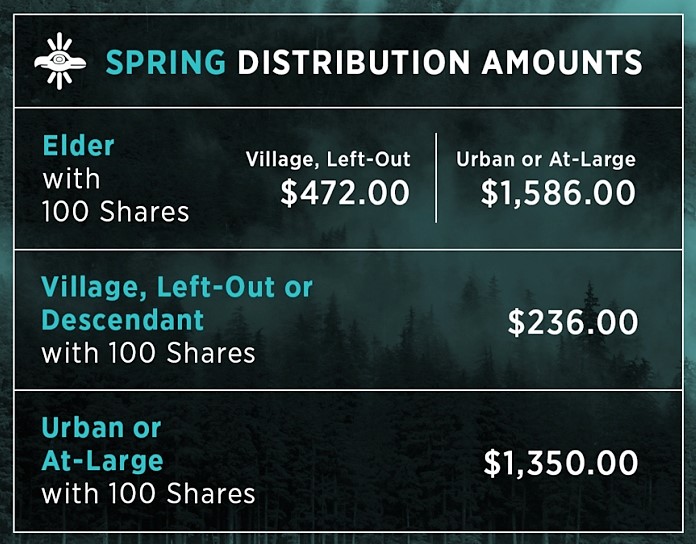Screen dimensions: 696x544
Task: Click the large teal "At-Large" heading
Action: 102,461
